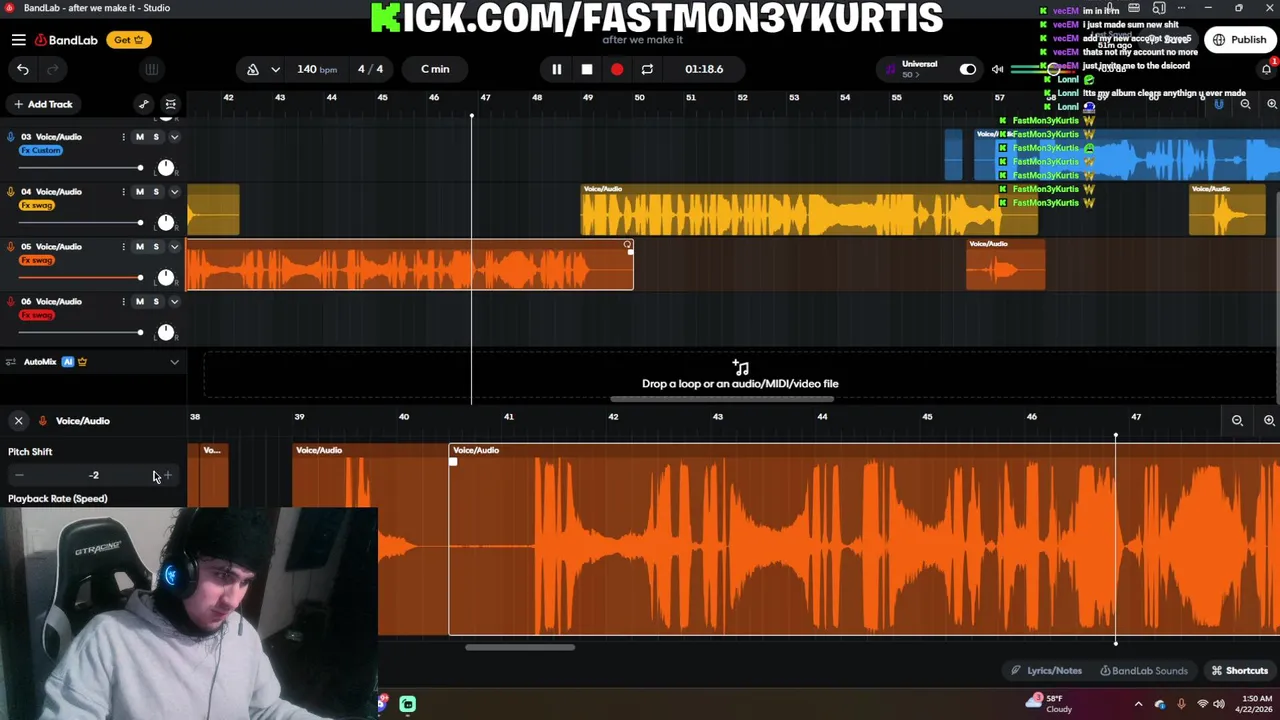Expand track 03 options chevron

tap(174, 137)
